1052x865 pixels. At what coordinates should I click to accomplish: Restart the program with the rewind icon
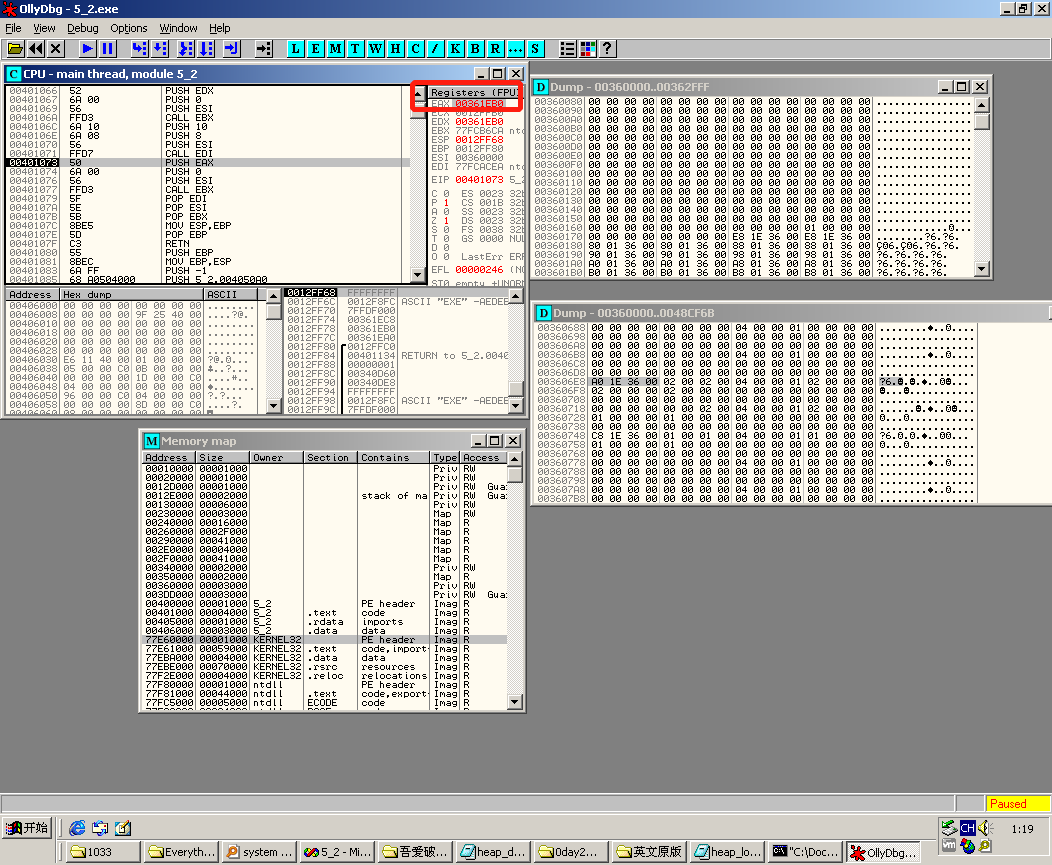point(36,48)
